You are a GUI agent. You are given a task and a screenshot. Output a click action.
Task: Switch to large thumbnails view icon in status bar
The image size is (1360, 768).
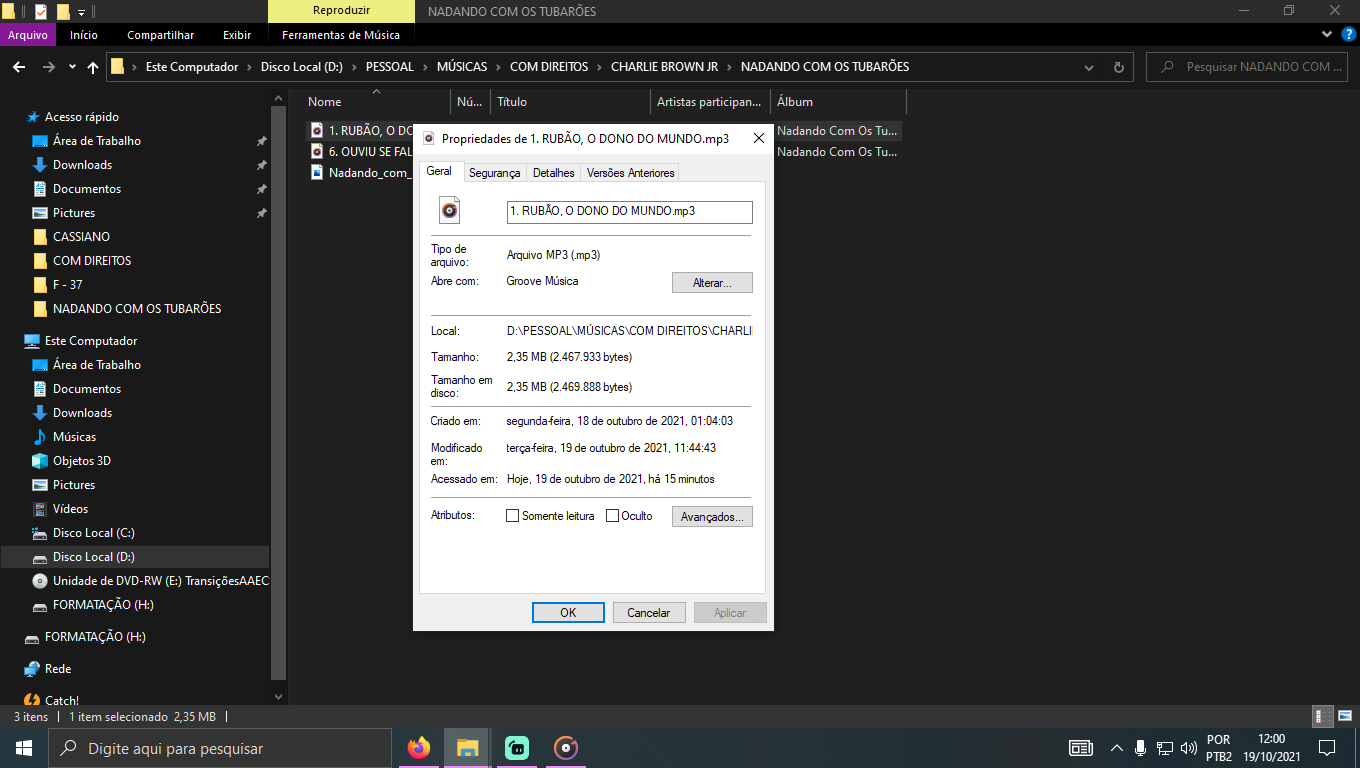1344,716
